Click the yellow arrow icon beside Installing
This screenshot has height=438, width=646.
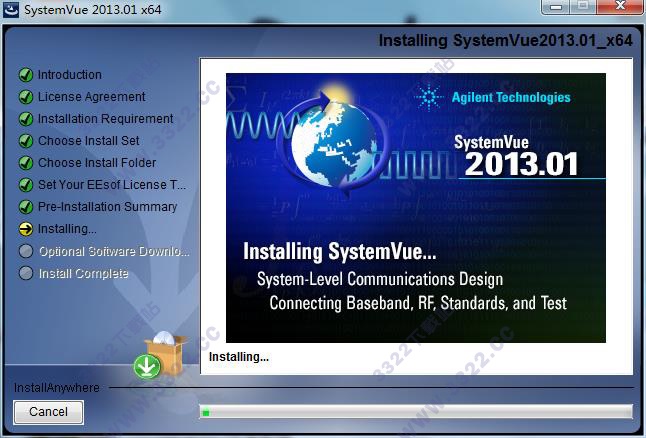[x=26, y=229]
